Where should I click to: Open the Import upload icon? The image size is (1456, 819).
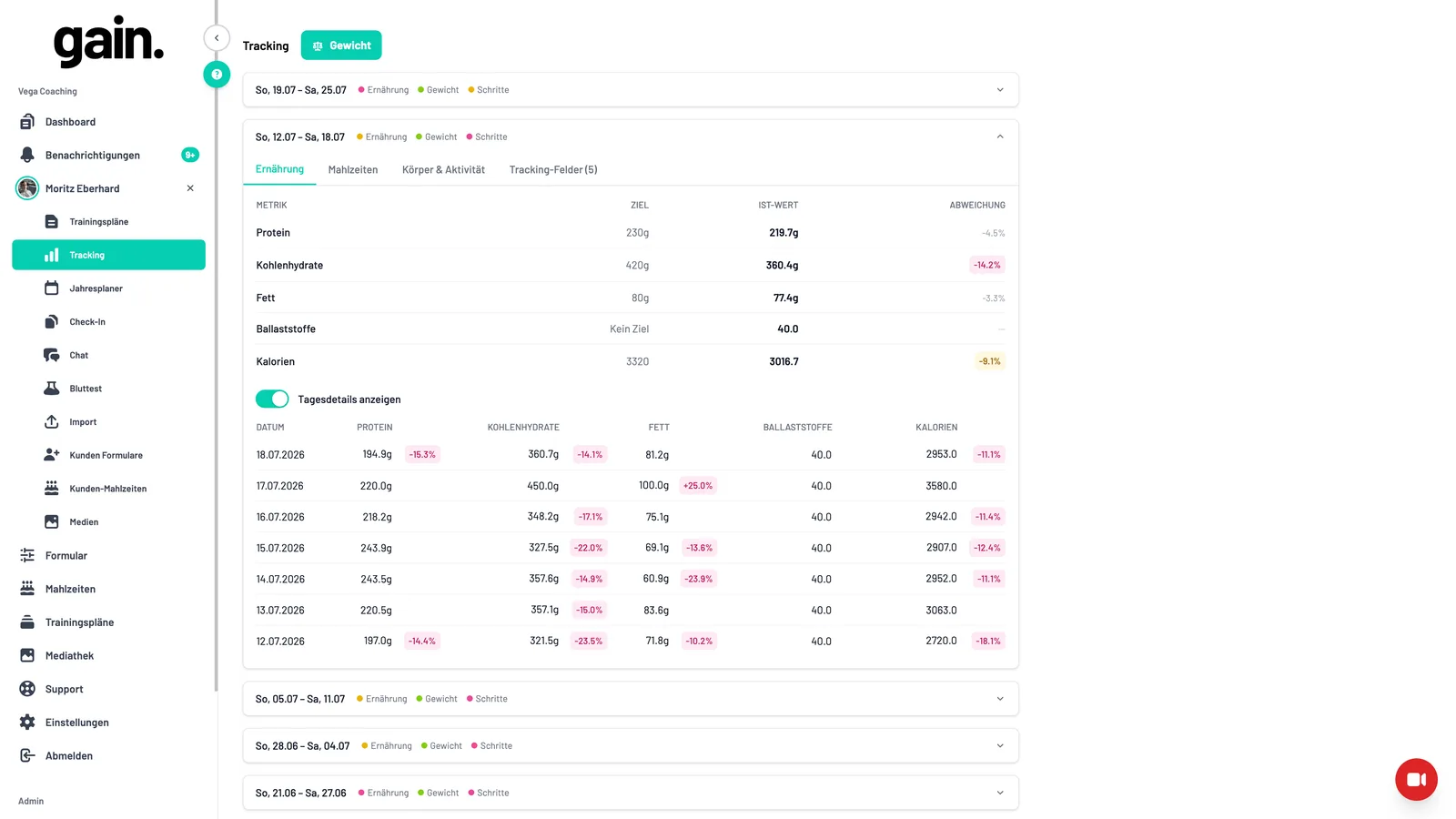point(52,422)
